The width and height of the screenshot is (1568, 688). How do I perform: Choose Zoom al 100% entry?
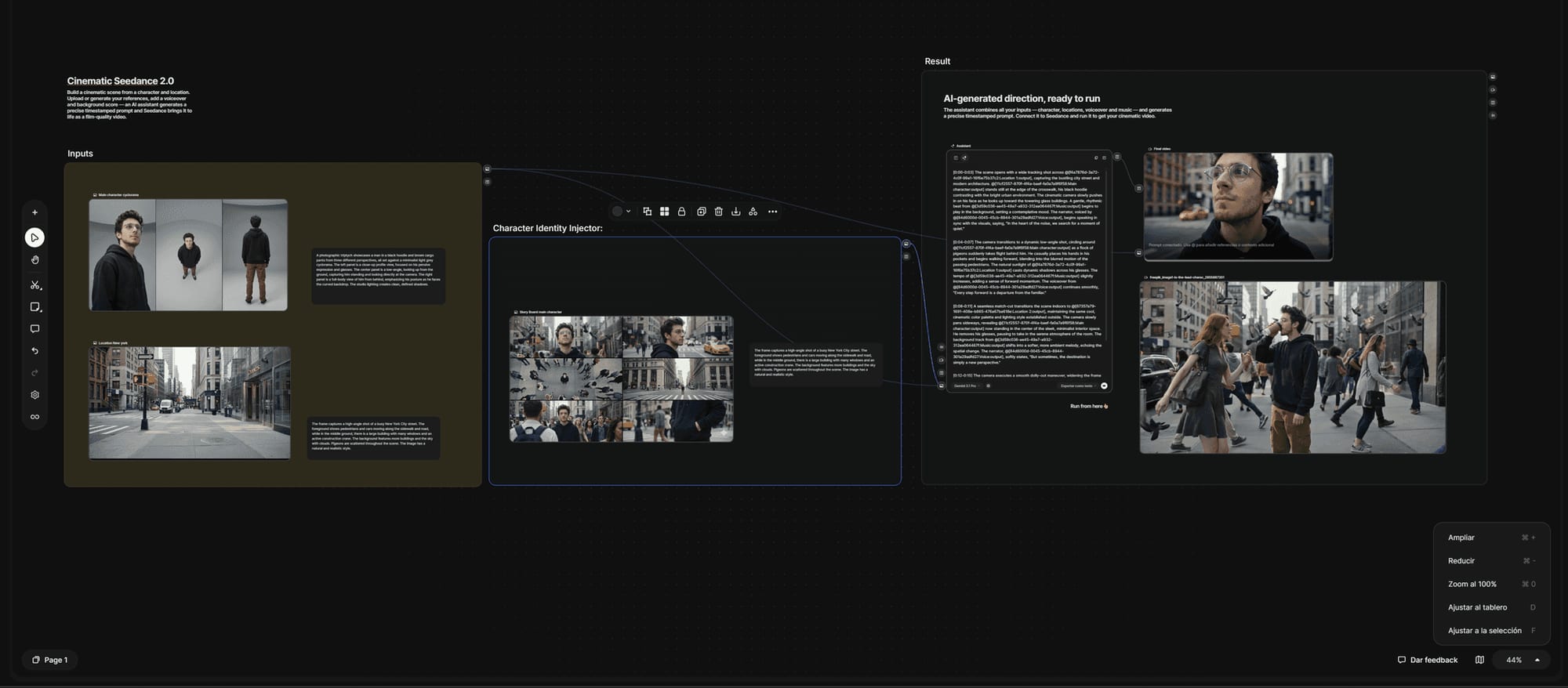(1491, 585)
